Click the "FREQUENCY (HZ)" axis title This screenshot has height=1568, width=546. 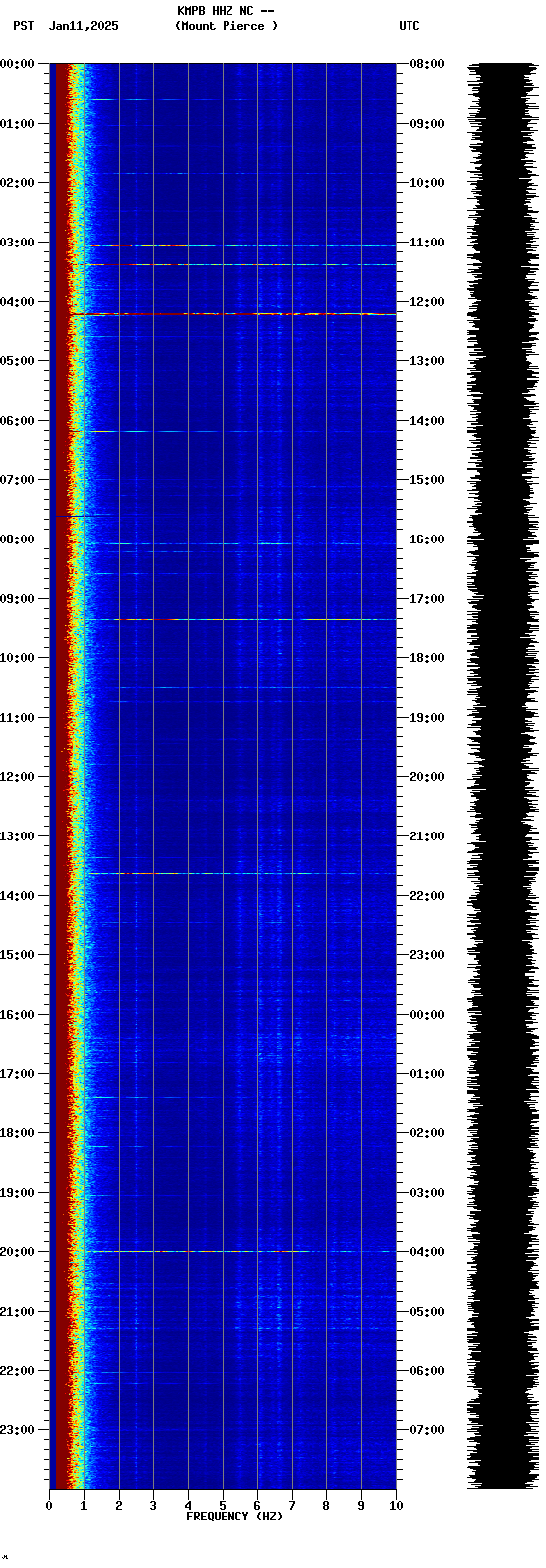click(x=234, y=1517)
